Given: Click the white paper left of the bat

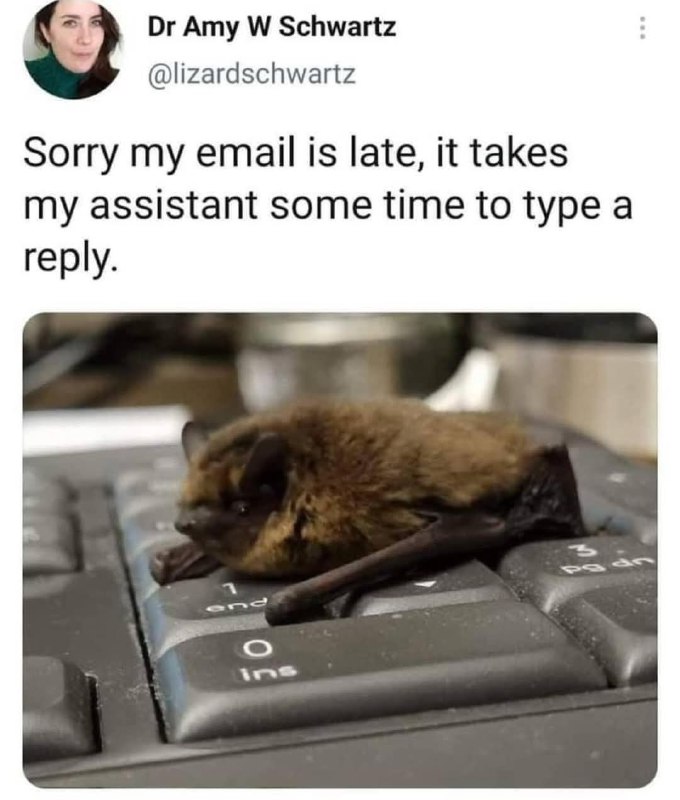Looking at the screenshot, I should [x=102, y=429].
